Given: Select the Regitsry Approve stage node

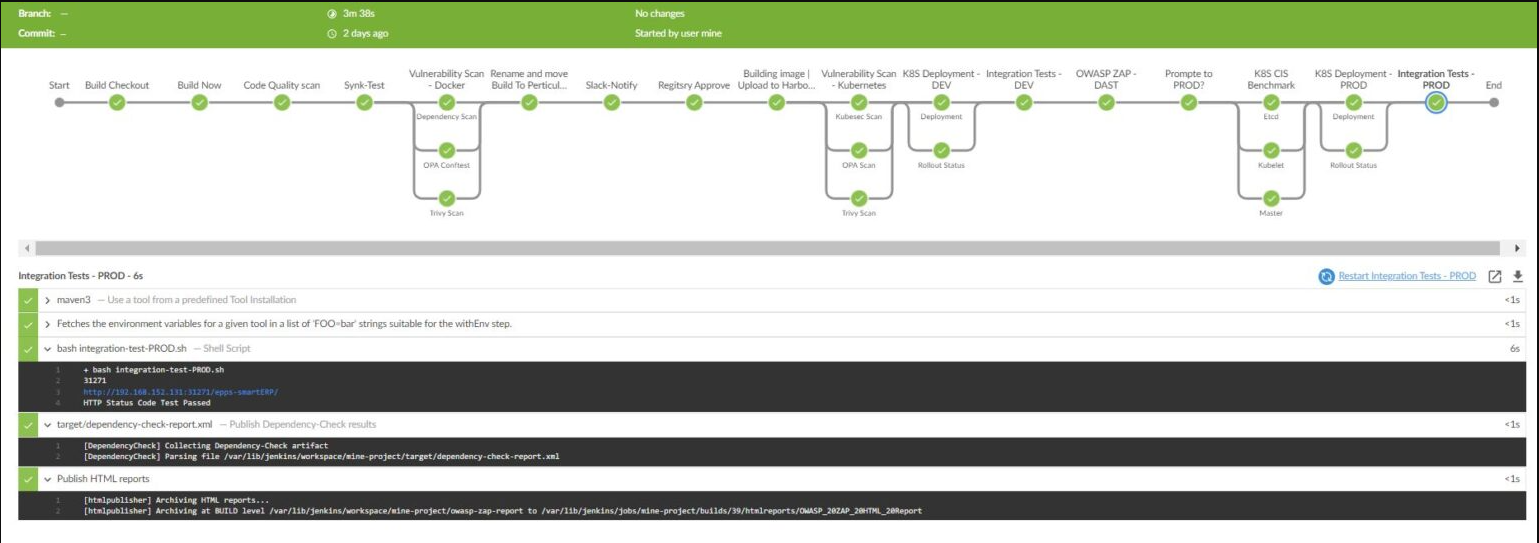Looking at the screenshot, I should [x=694, y=102].
